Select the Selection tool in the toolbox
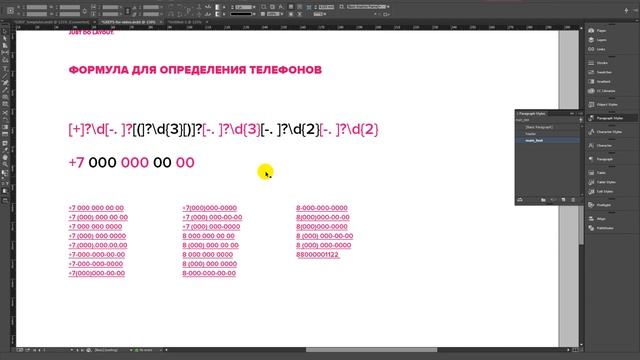The width and height of the screenshot is (640, 360). click(x=5, y=31)
